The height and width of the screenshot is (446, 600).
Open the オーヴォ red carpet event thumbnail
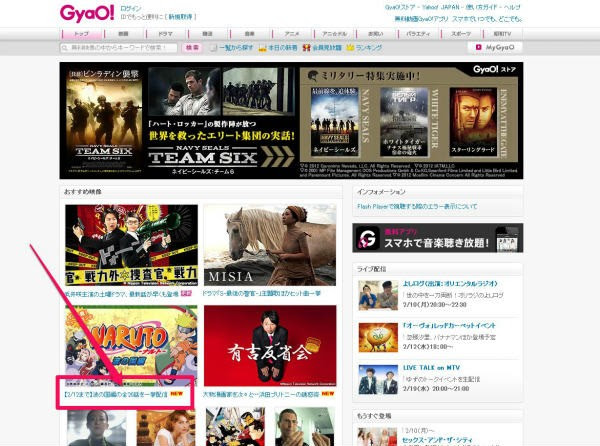pos(378,337)
